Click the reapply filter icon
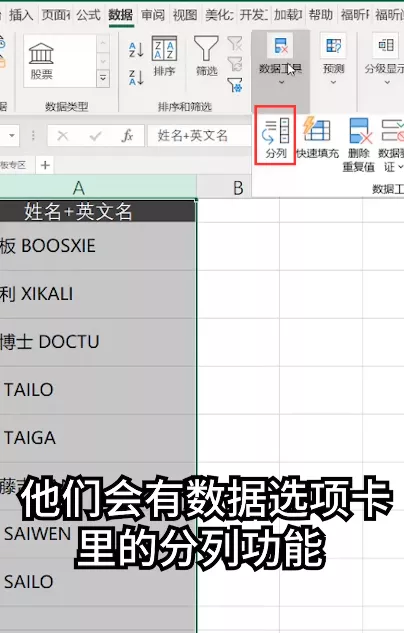Image resolution: width=404 pixels, height=633 pixels. pos(235,64)
